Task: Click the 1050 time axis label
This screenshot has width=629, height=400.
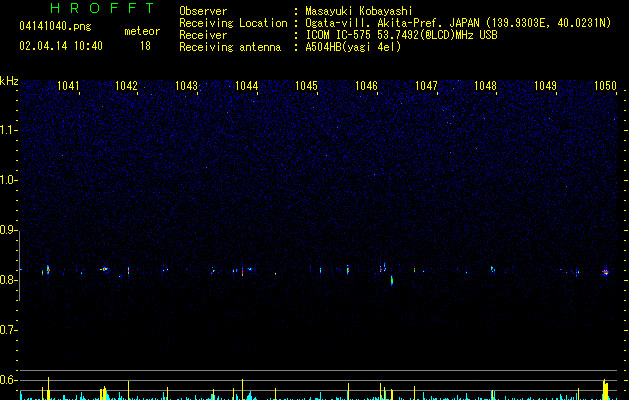Action: [x=605, y=85]
